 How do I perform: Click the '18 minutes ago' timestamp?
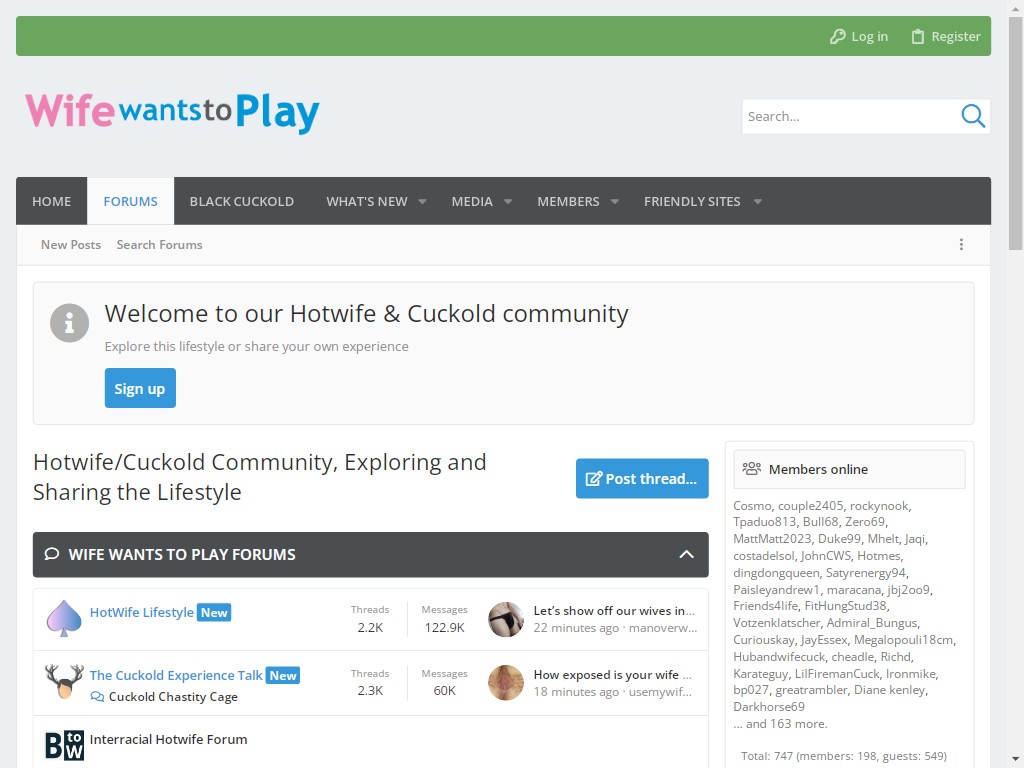point(576,692)
